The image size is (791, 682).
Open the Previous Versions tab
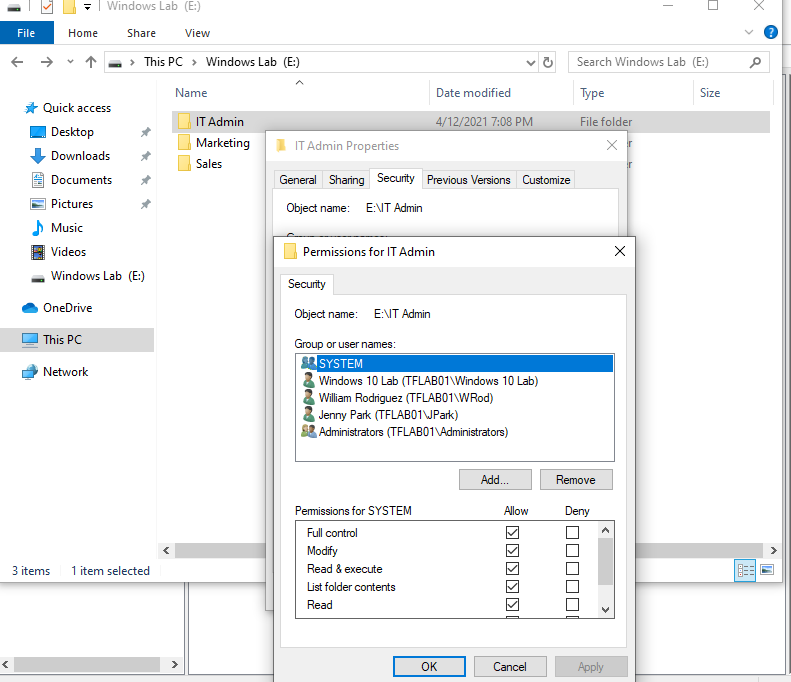(469, 180)
